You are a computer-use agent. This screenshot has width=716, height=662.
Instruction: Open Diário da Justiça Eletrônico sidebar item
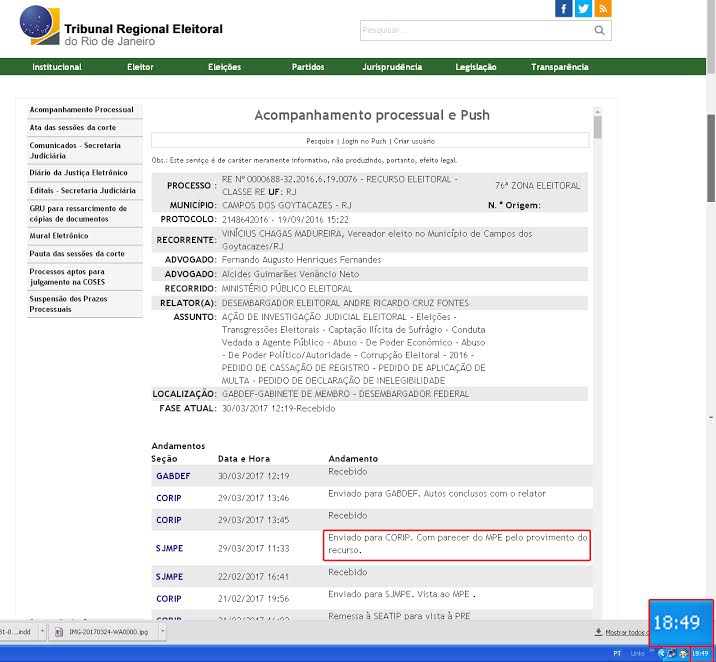coord(79,173)
